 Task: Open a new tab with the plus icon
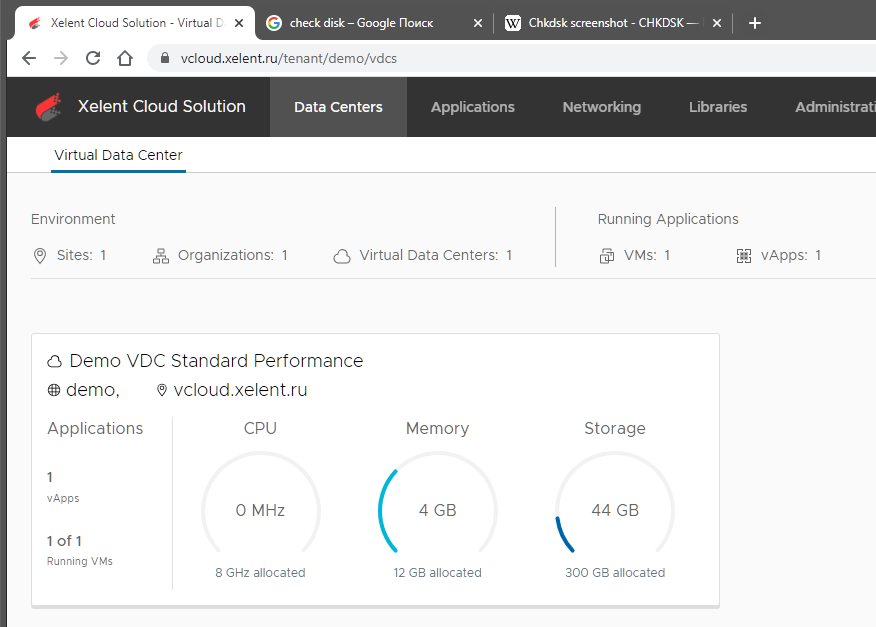[755, 23]
